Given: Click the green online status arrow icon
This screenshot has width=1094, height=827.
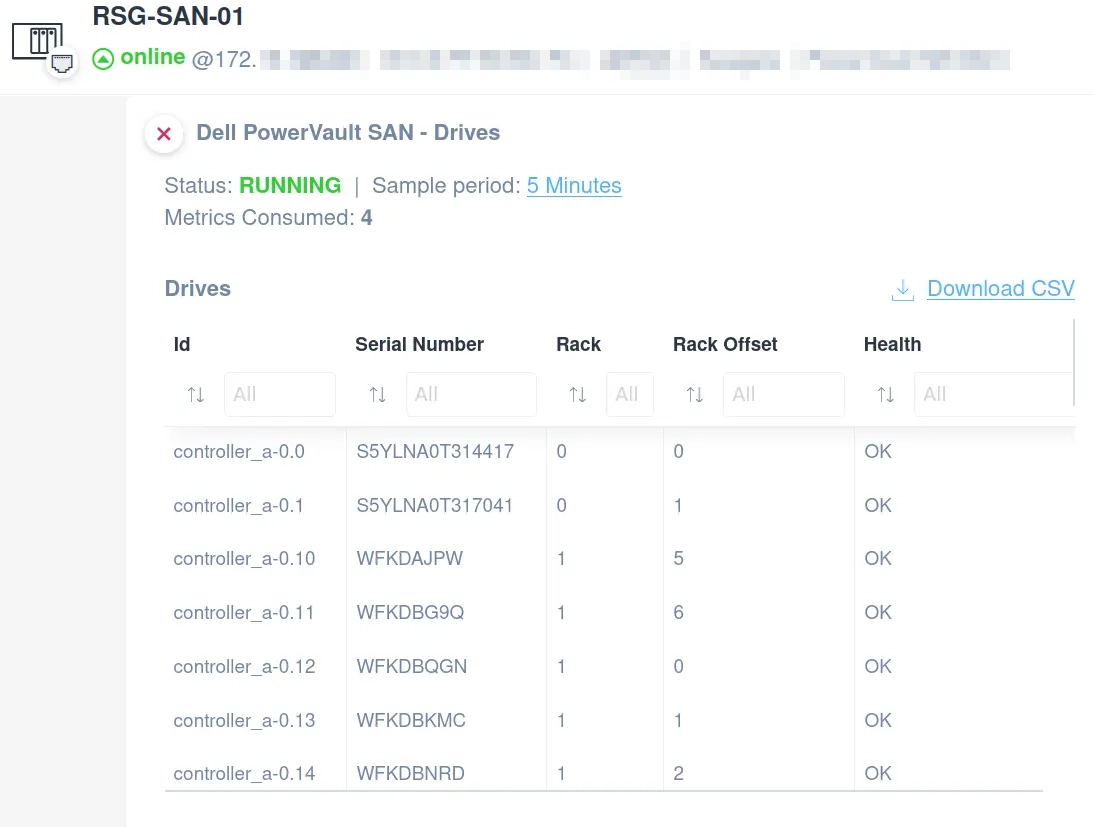Looking at the screenshot, I should pos(101,57).
